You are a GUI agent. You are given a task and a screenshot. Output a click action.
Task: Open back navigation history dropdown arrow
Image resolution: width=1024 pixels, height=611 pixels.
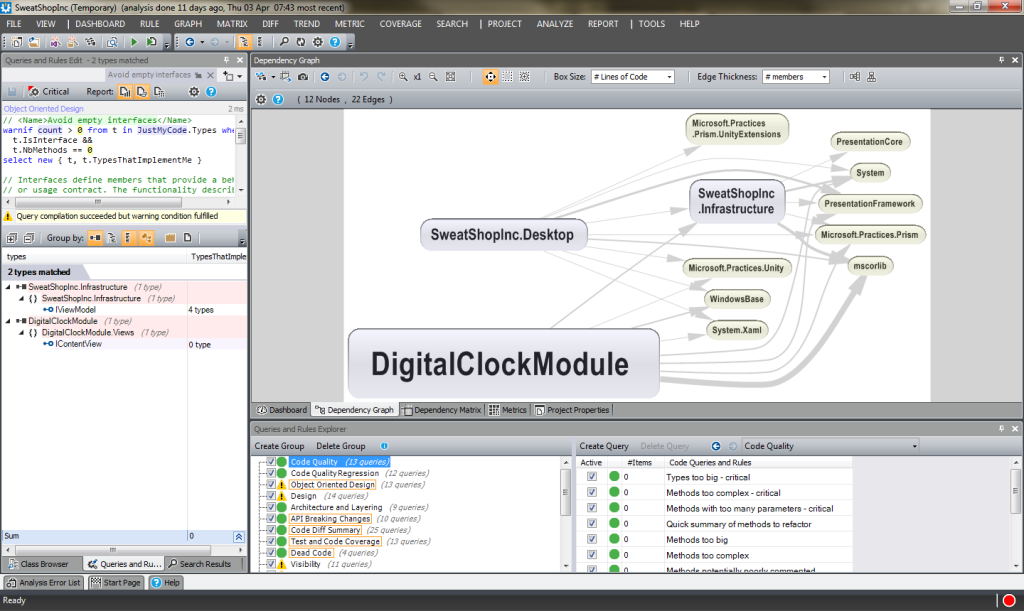[202, 42]
